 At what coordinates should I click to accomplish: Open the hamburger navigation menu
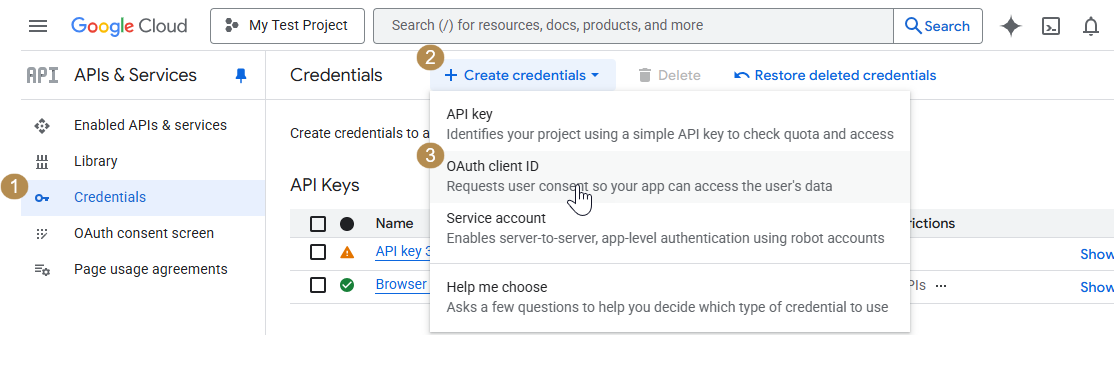pos(38,26)
